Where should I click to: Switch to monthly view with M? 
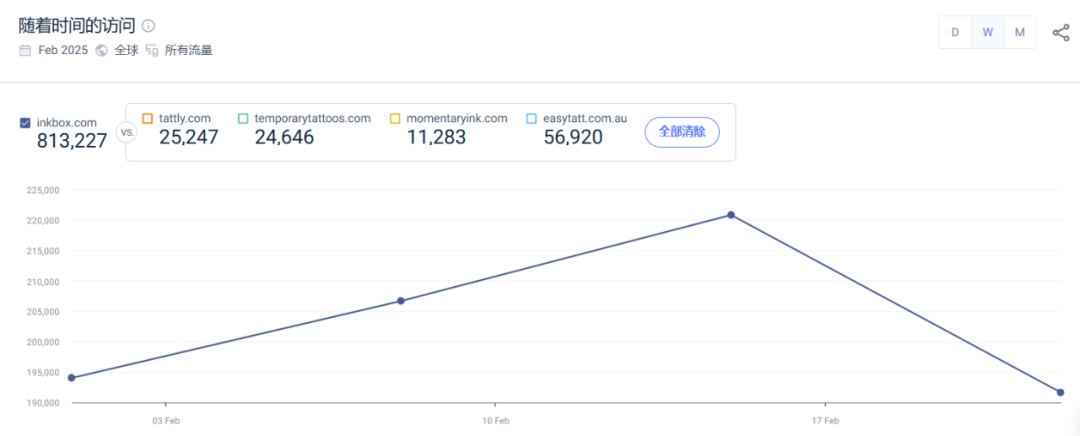click(x=1020, y=32)
